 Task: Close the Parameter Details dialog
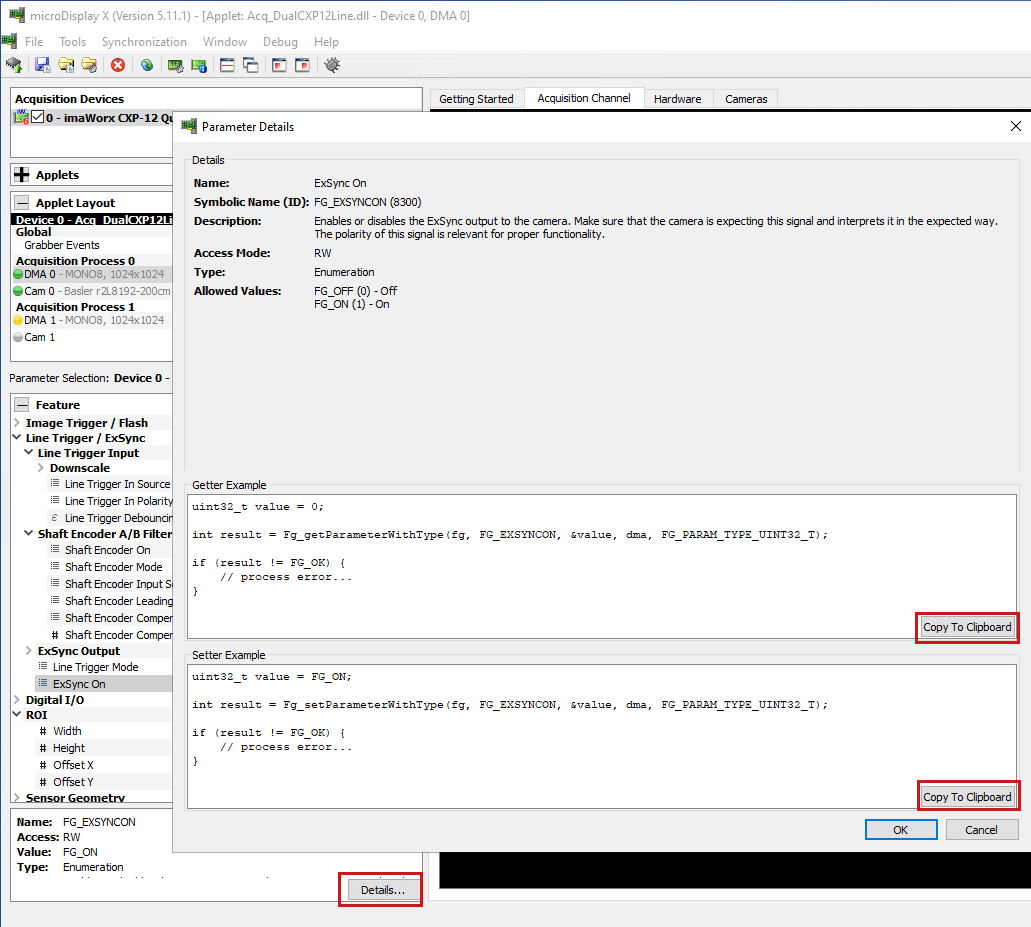pos(1015,126)
